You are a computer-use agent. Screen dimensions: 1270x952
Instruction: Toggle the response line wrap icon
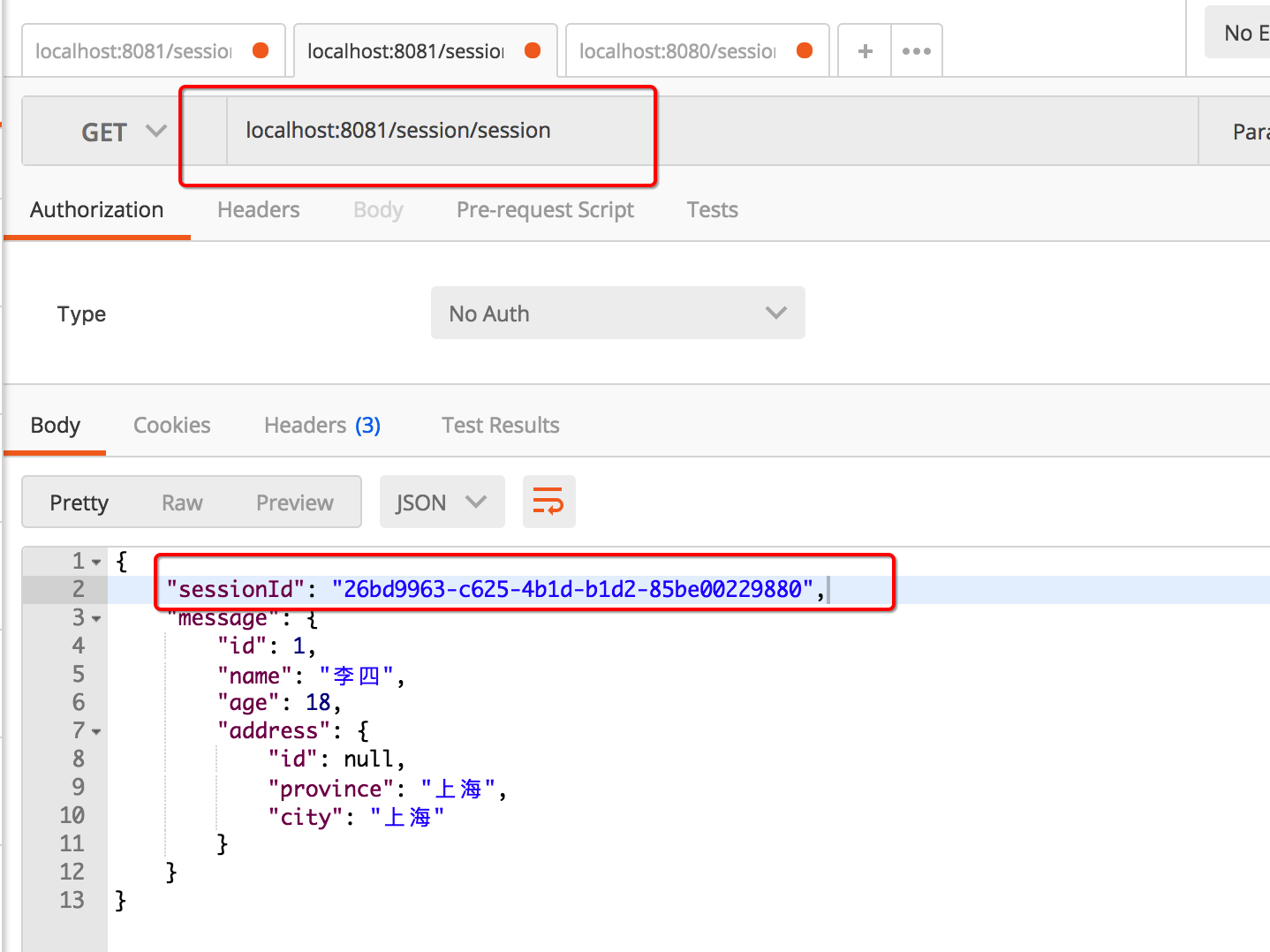(548, 502)
